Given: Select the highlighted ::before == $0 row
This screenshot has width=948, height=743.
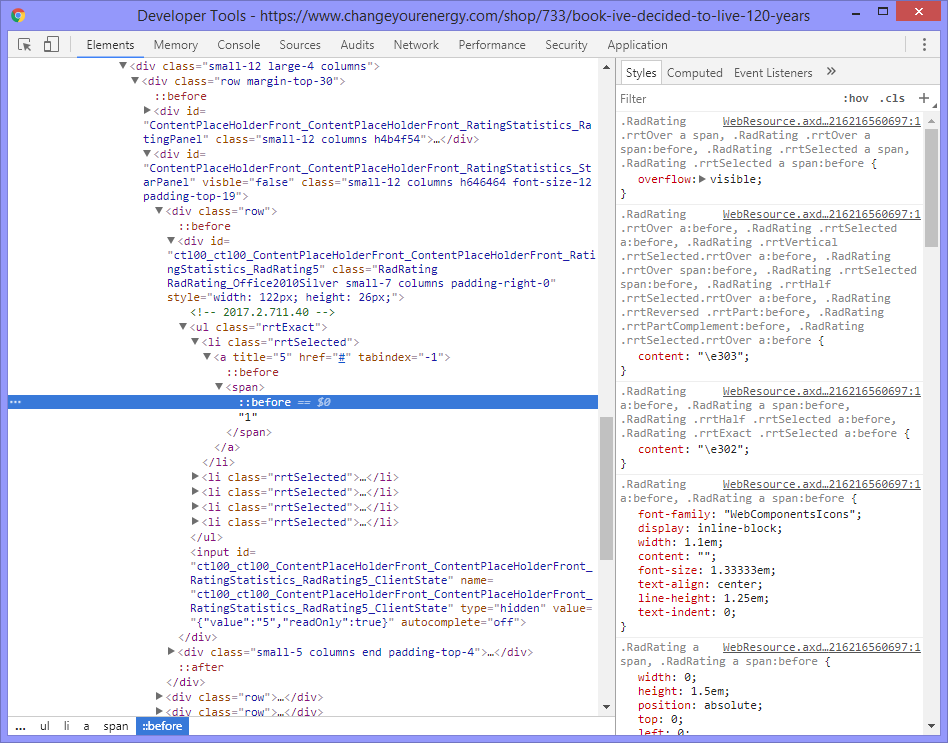Looking at the screenshot, I should pyautogui.click(x=303, y=402).
